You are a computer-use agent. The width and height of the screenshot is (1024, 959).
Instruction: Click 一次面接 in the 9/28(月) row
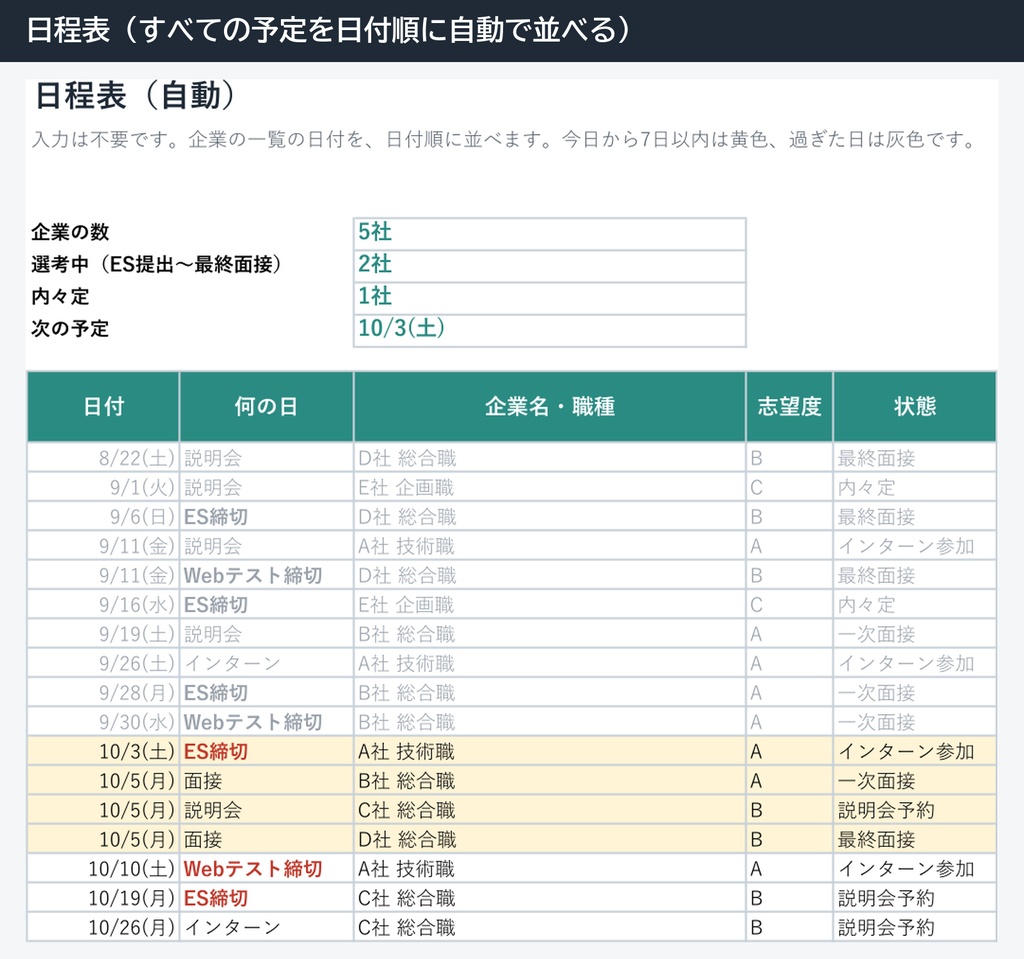point(876,692)
